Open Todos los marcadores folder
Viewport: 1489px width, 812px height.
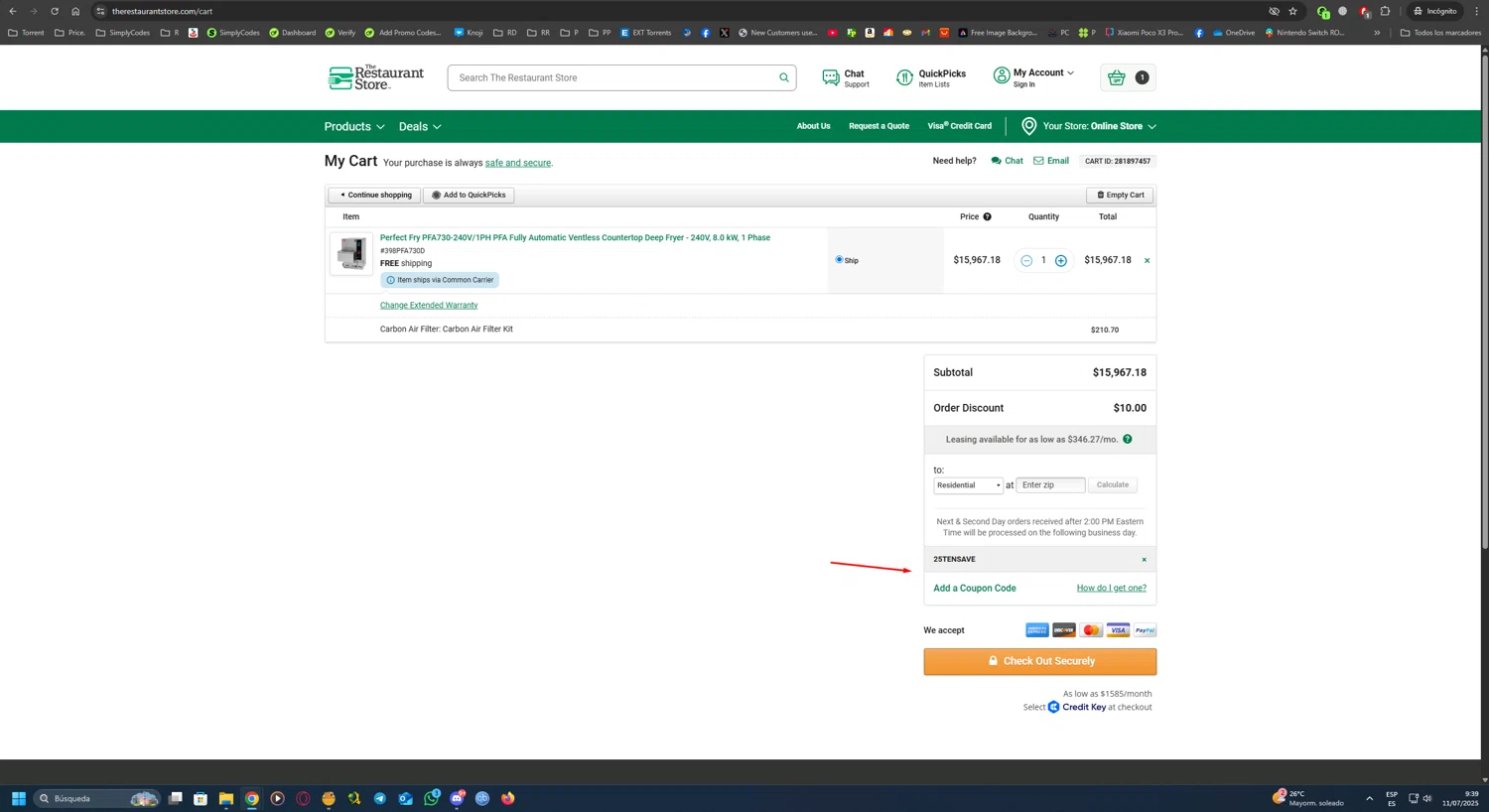(x=1440, y=33)
